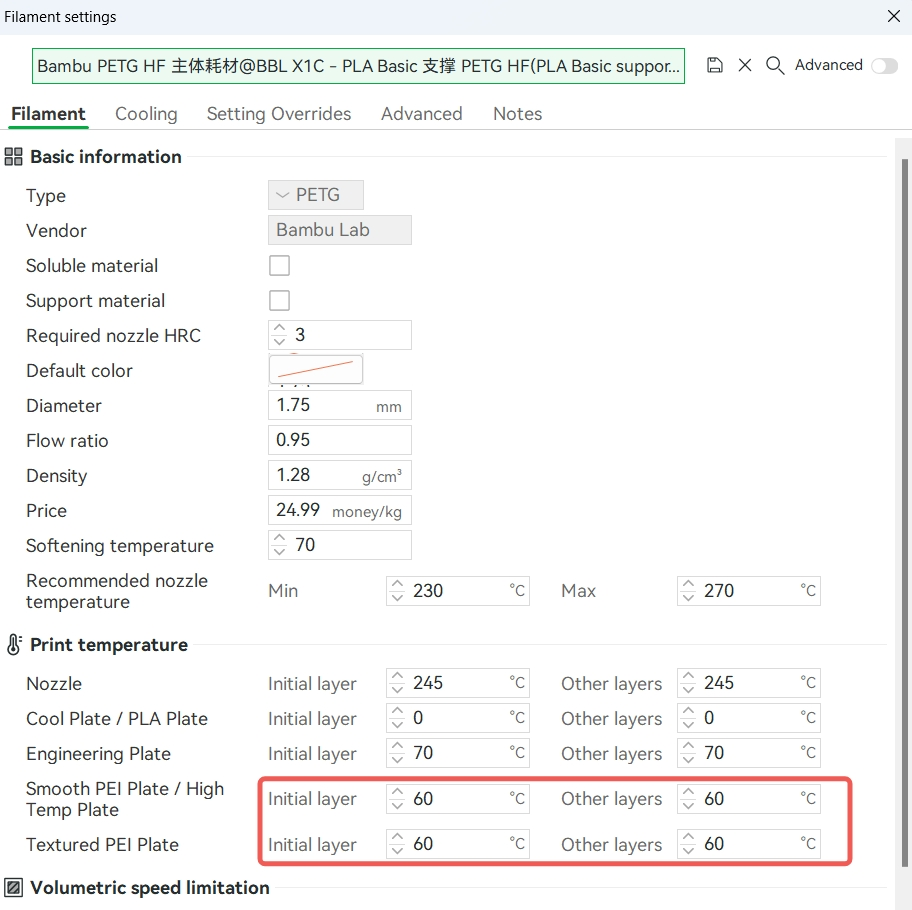The image size is (912, 910).
Task: Open the Default color swatch picker
Action: (316, 369)
